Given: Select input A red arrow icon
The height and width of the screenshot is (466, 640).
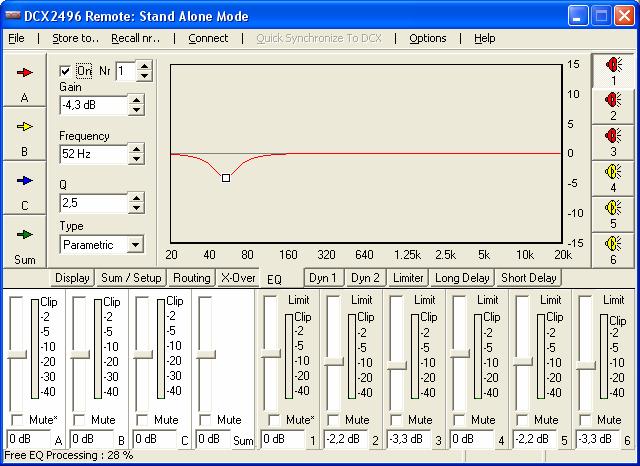Looking at the screenshot, I should click(x=25, y=73).
